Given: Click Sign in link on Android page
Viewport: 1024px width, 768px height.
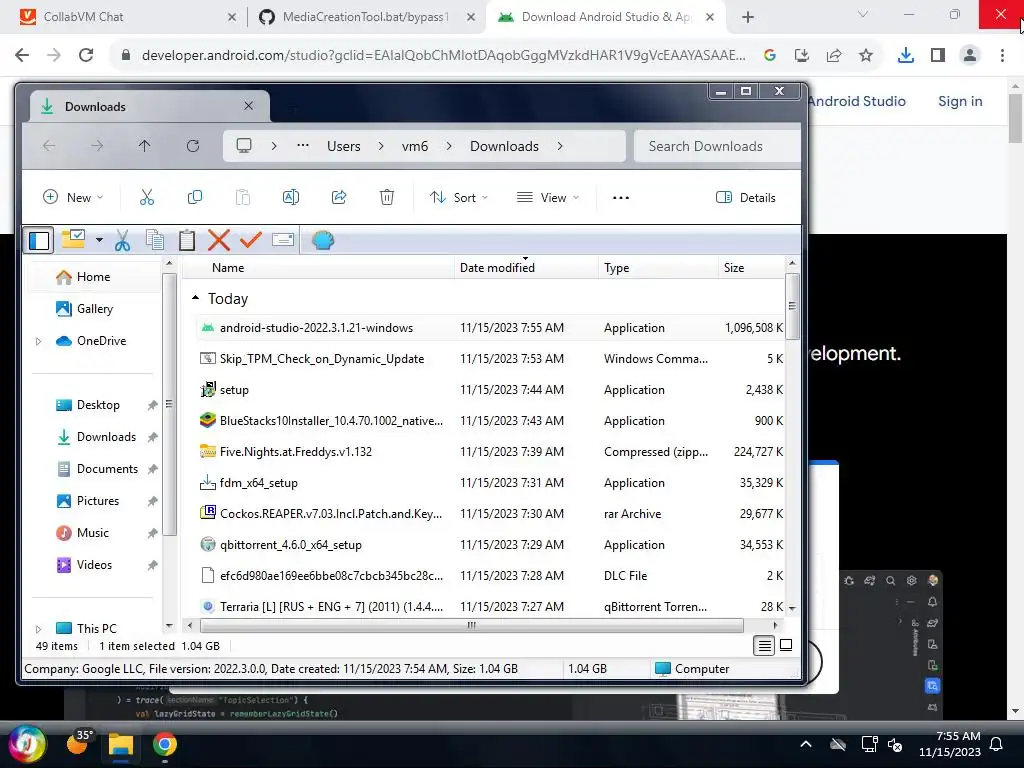Looking at the screenshot, I should point(960,101).
